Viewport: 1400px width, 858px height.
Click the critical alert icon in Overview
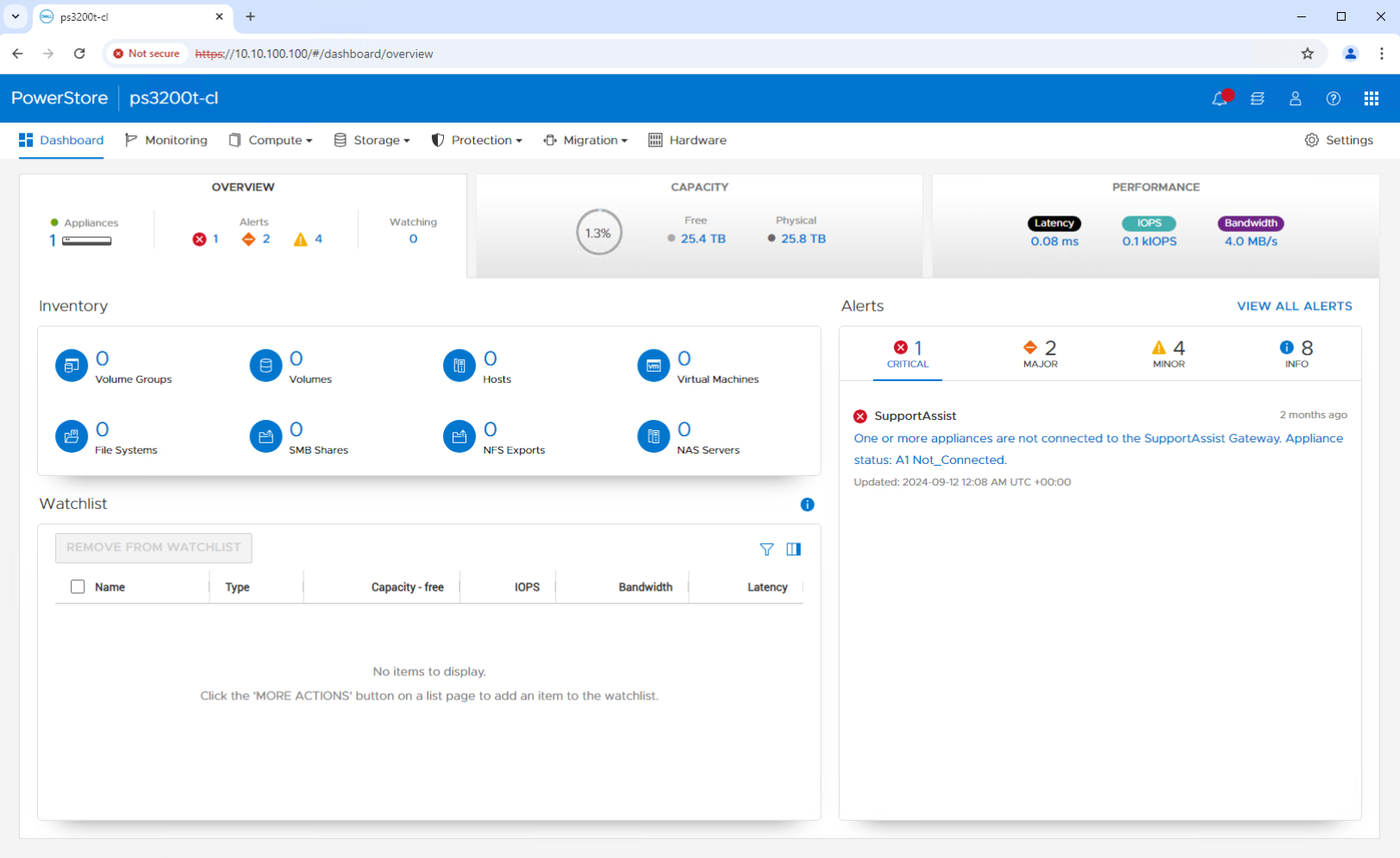point(199,239)
